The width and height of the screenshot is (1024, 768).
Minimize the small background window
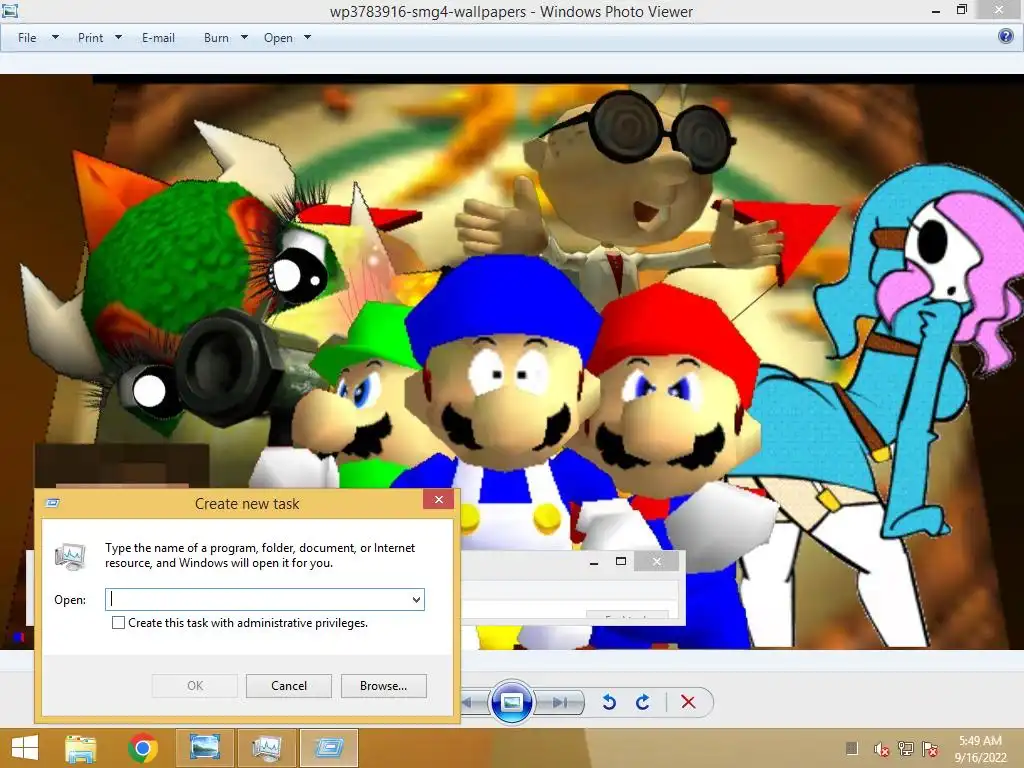594,562
